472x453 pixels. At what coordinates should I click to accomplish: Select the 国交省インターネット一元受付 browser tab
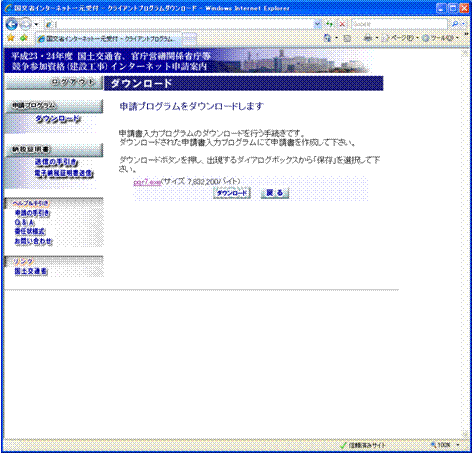coord(109,39)
